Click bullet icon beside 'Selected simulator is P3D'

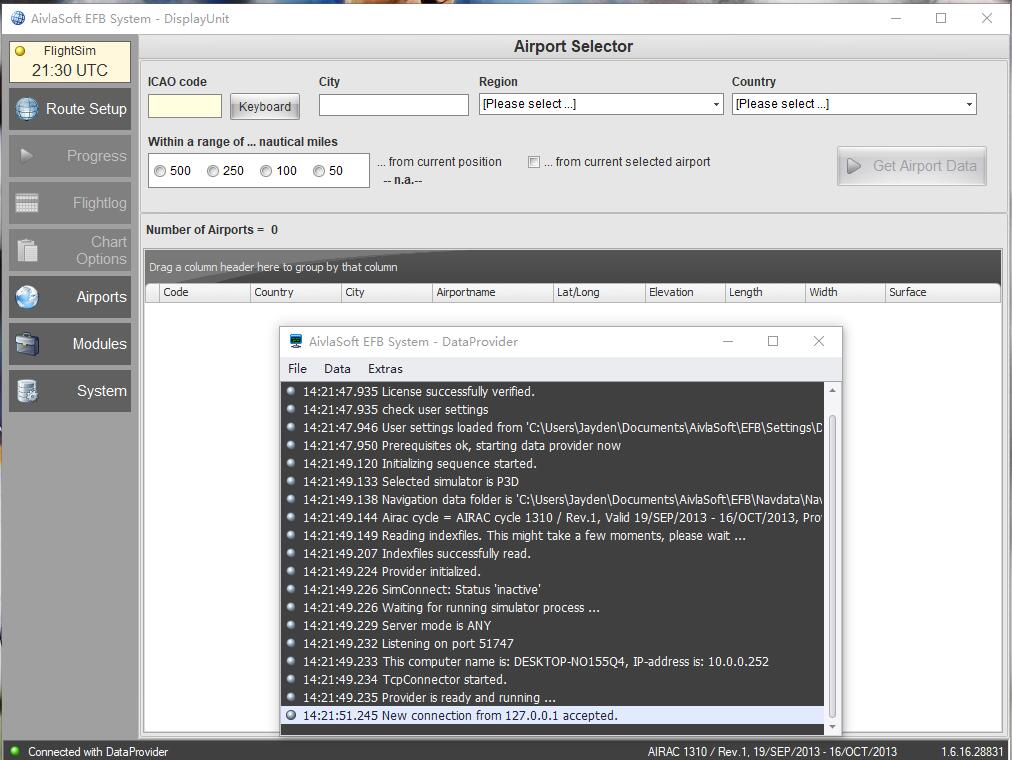click(x=291, y=481)
